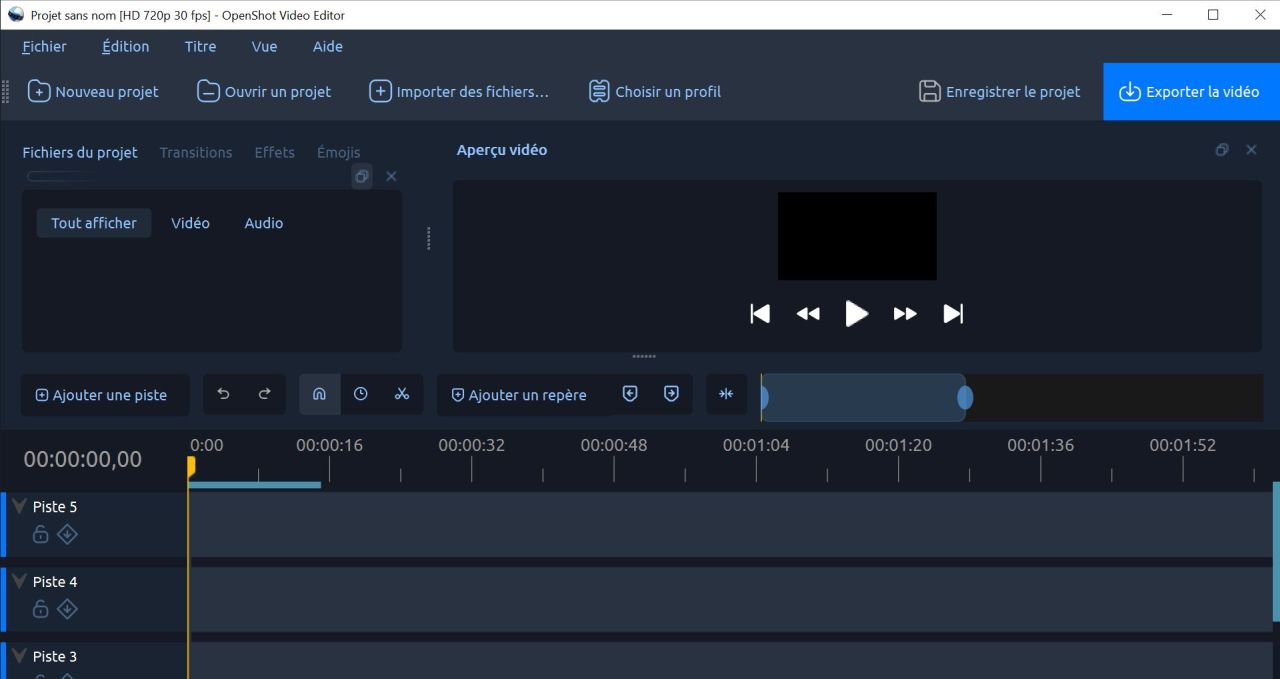Open the Importer des fichiers dialog

(x=459, y=91)
